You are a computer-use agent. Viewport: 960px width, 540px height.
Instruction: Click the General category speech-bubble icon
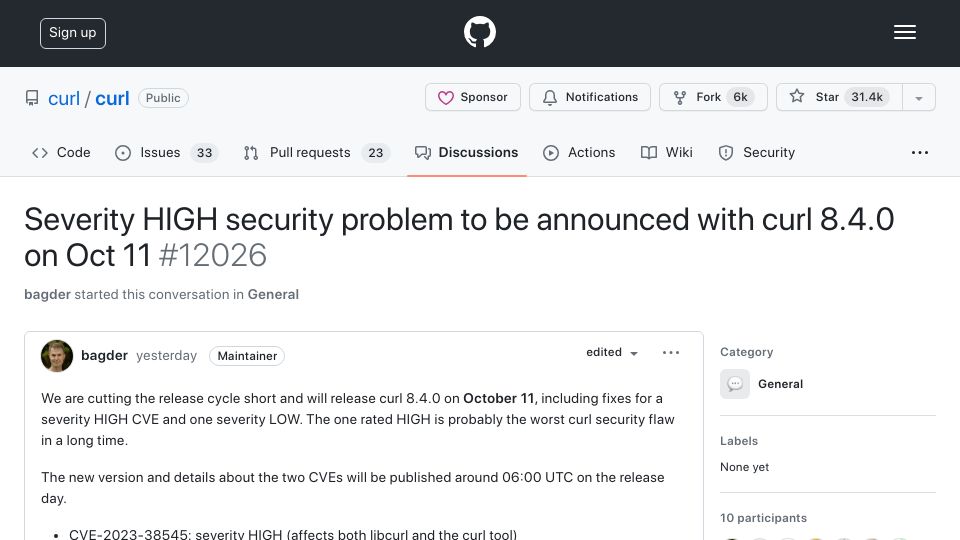point(735,384)
